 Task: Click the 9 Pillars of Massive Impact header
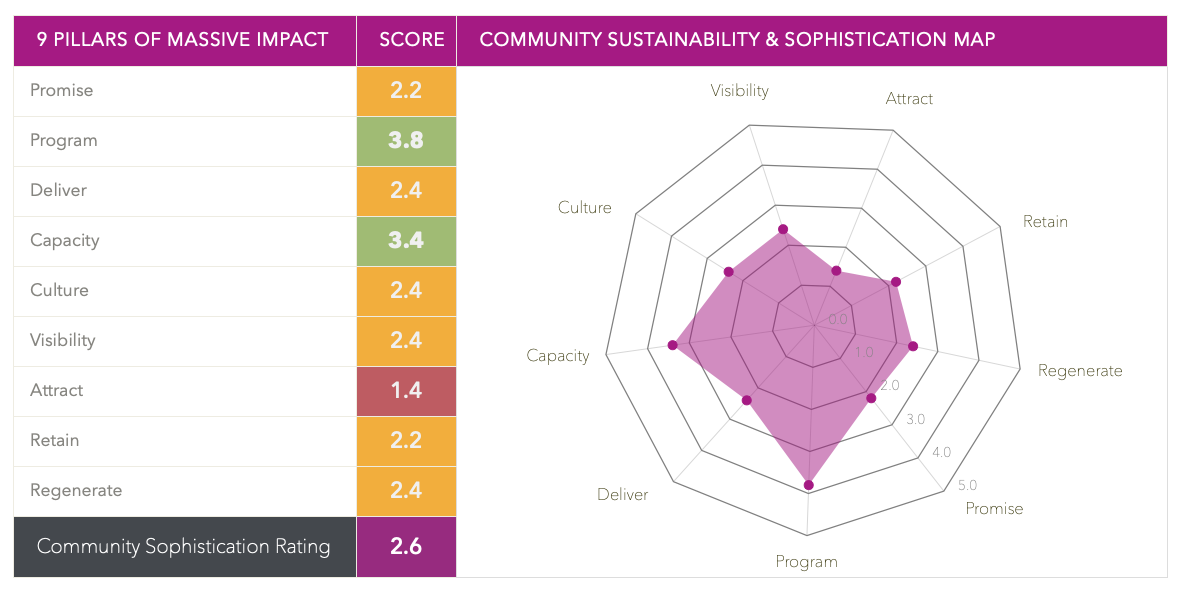click(183, 40)
